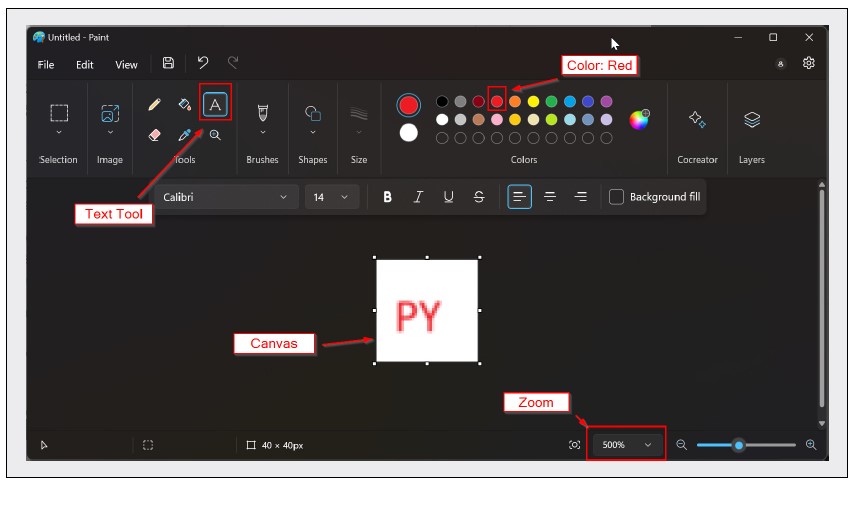Click the Save icon
853x507 pixels.
pos(168,63)
